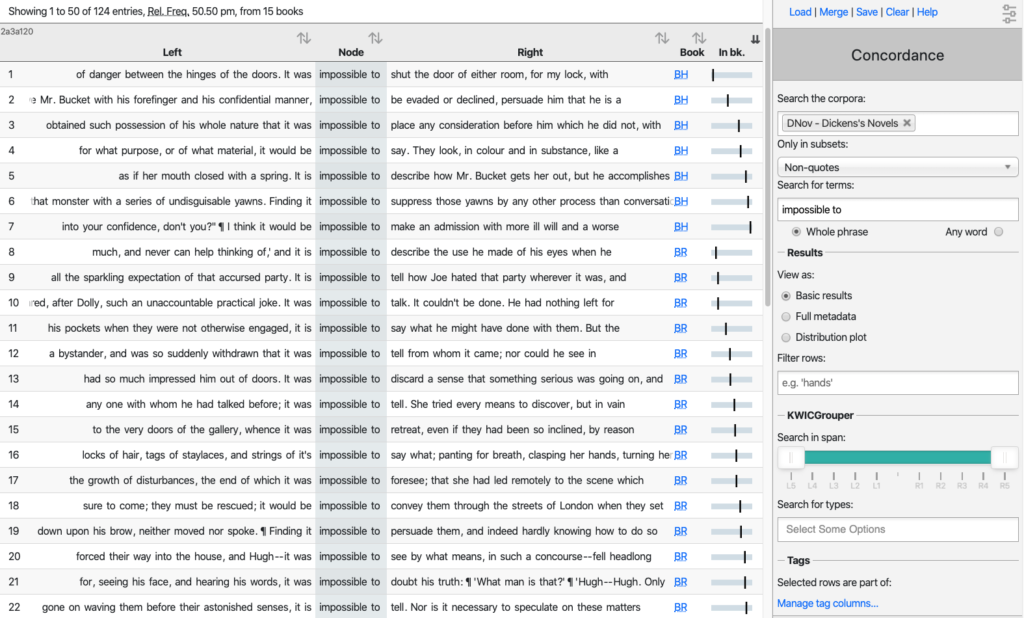
Task: Click the Load menu item
Action: pyautogui.click(x=800, y=12)
